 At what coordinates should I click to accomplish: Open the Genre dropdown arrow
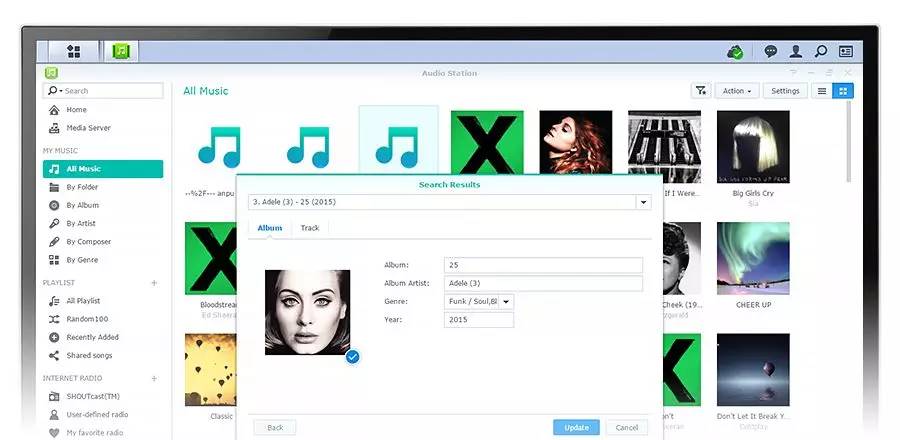click(506, 302)
